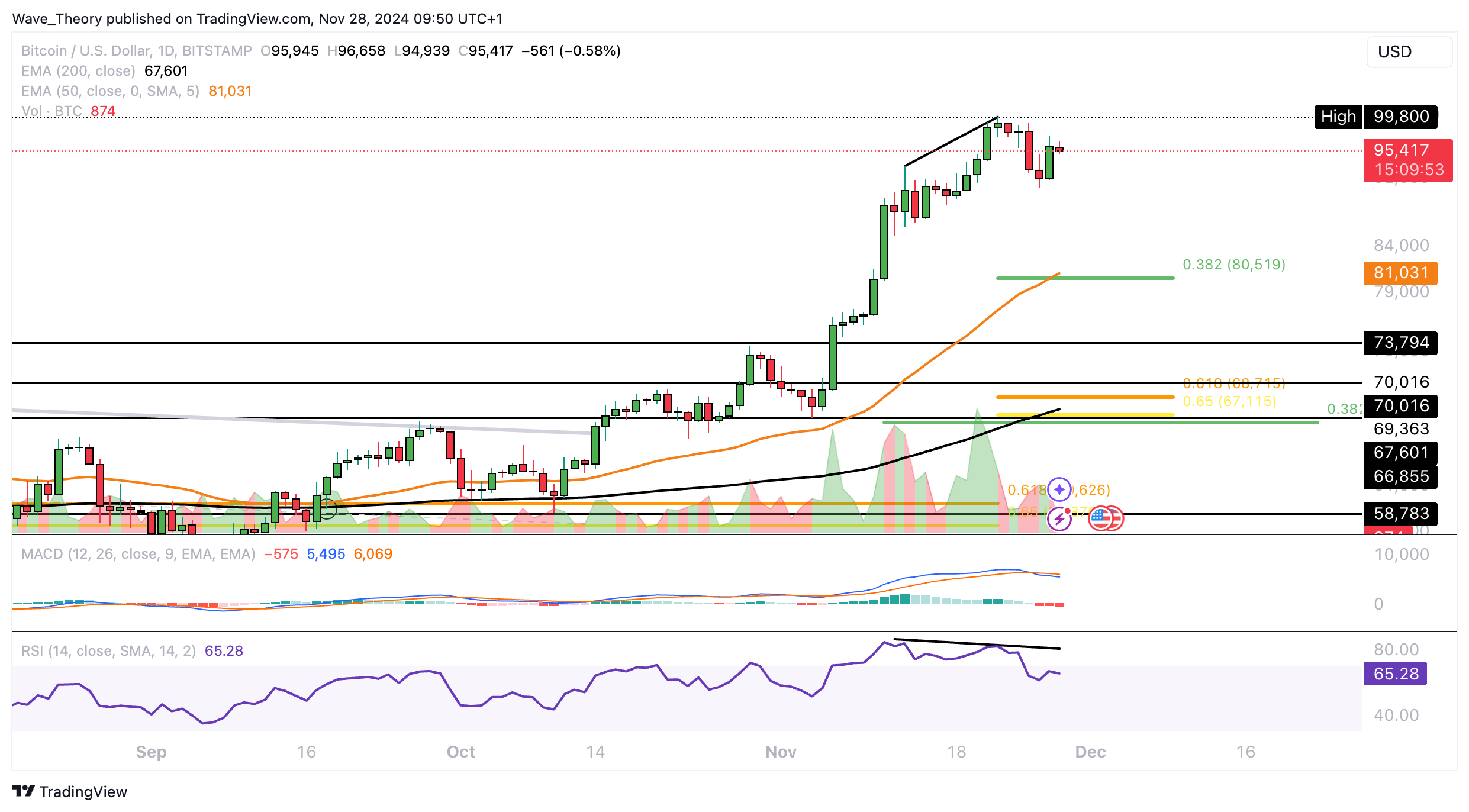Image resolution: width=1469 pixels, height=812 pixels.
Task: Click the Dec label on the time axis
Action: [x=1090, y=752]
